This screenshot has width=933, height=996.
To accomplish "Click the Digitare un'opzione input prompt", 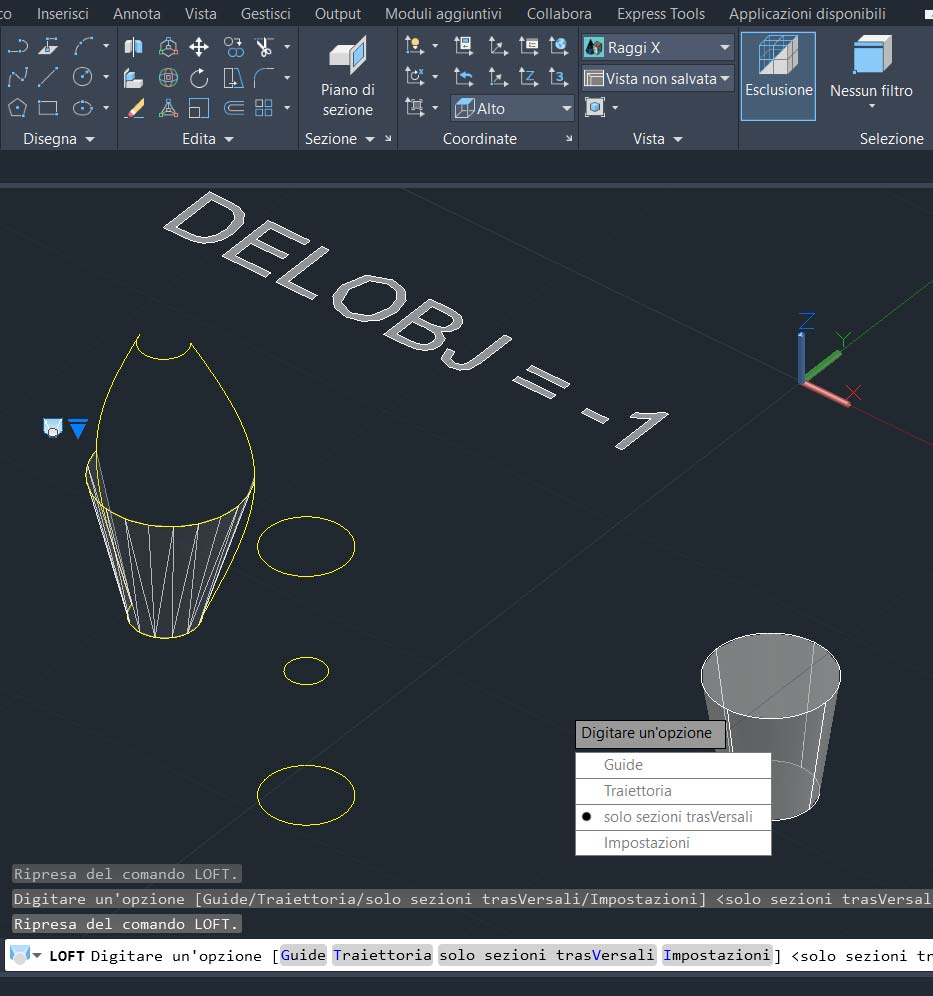I will pyautogui.click(x=650, y=734).
